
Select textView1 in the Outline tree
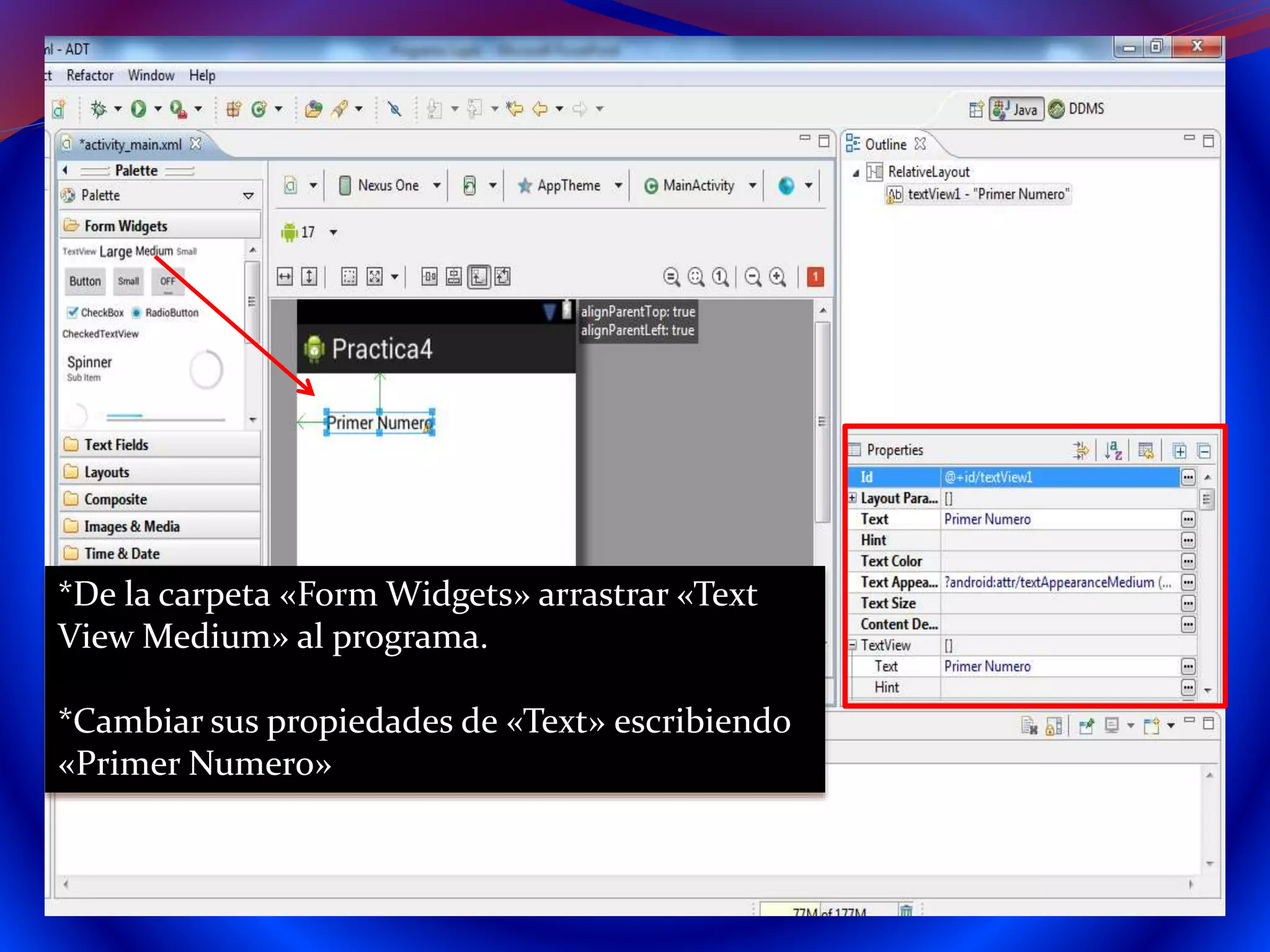pyautogui.click(x=978, y=195)
